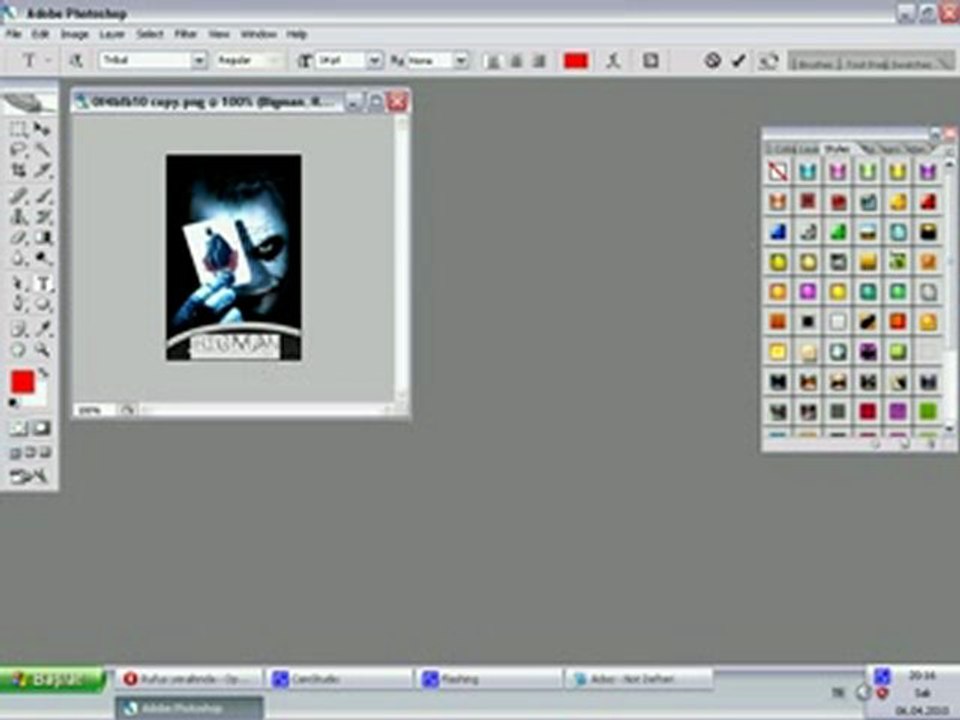
Task: Switch to Standard Screen Mode button
Action: pyautogui.click(x=15, y=453)
